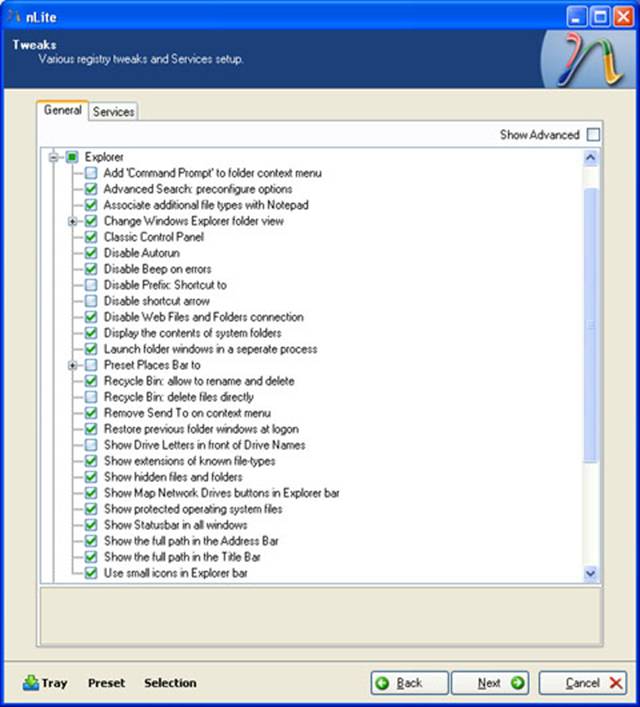Click green arrow icon on Next button
The image size is (640, 707).
517,683
